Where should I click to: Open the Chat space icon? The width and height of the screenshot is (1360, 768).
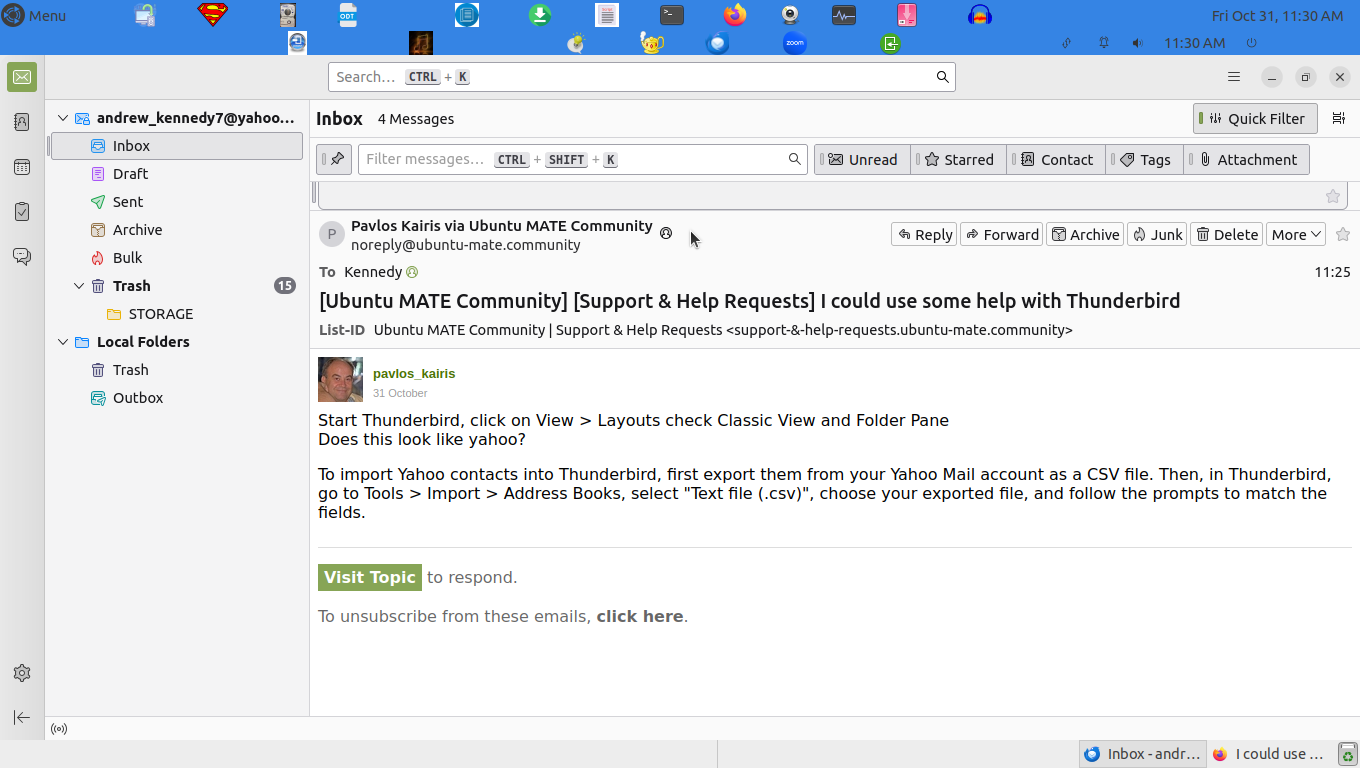(22, 257)
